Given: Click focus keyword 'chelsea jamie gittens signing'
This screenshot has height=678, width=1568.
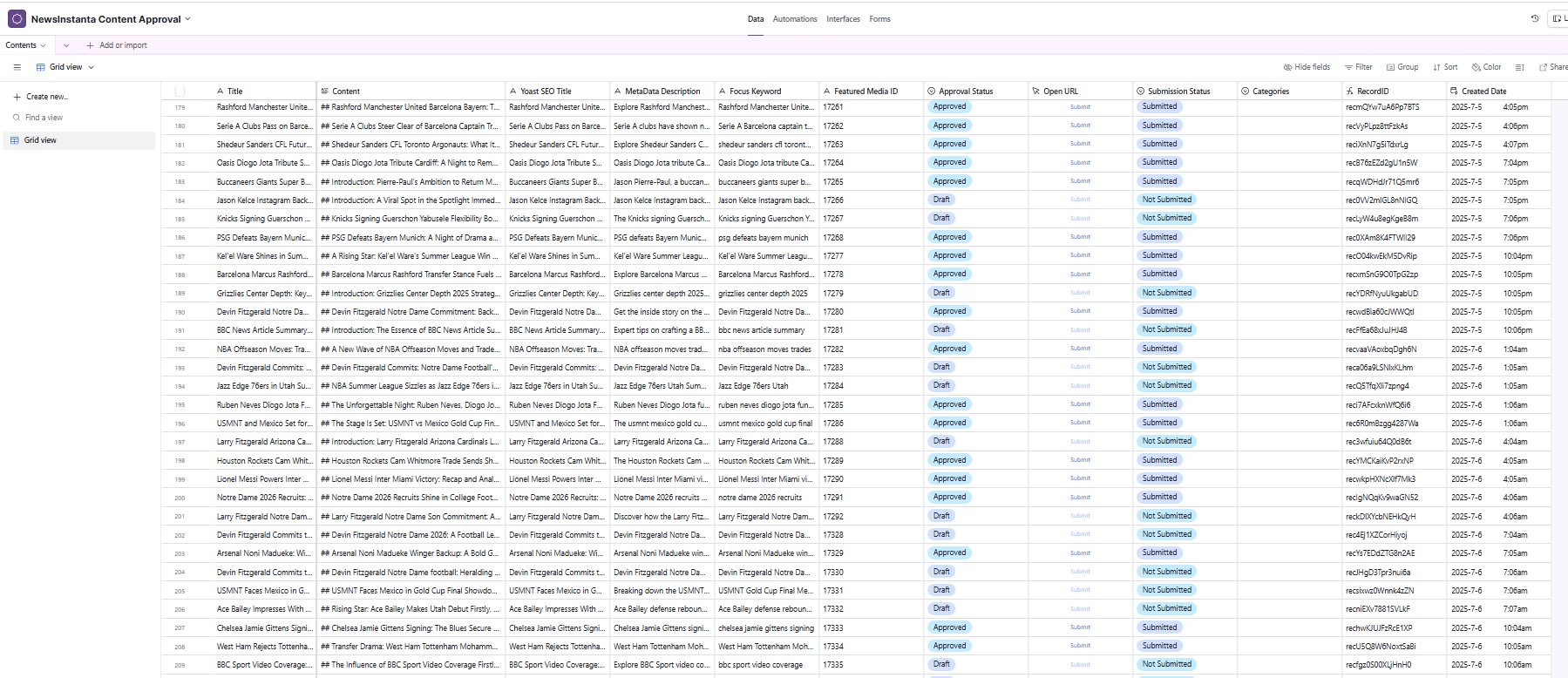Looking at the screenshot, I should click(767, 627).
